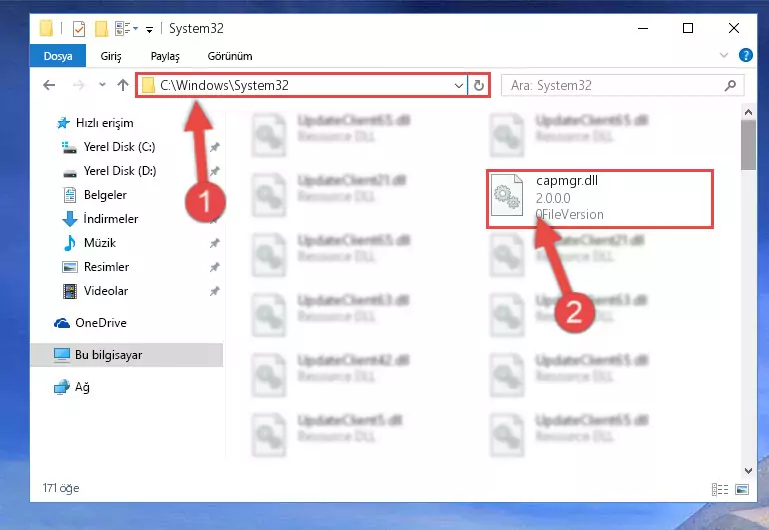769x530 pixels.
Task: Switch to details view icon
Action: pos(719,489)
